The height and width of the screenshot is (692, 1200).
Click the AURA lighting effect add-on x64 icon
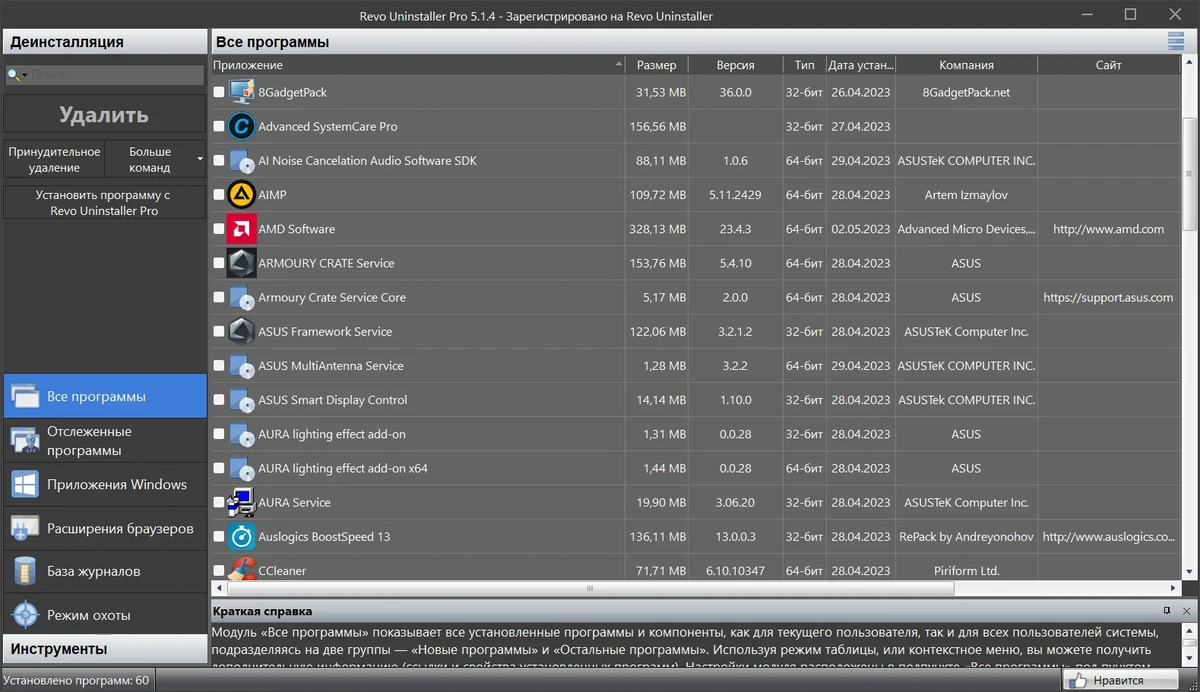[x=241, y=468]
